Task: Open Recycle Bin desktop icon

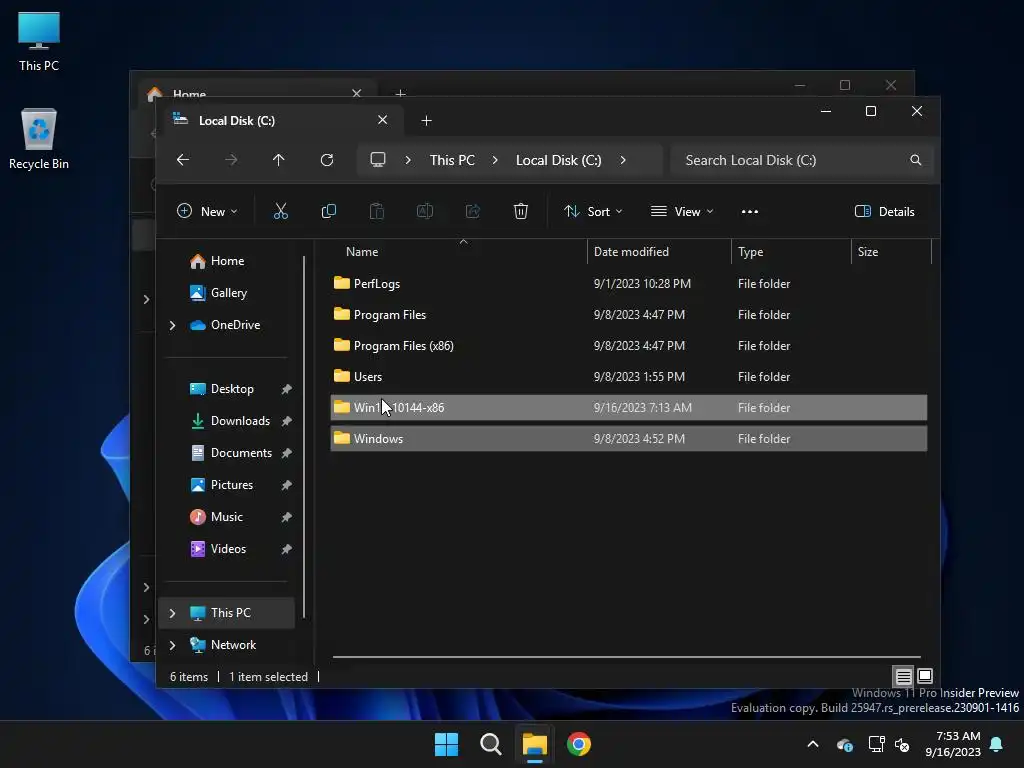Action: tap(39, 139)
